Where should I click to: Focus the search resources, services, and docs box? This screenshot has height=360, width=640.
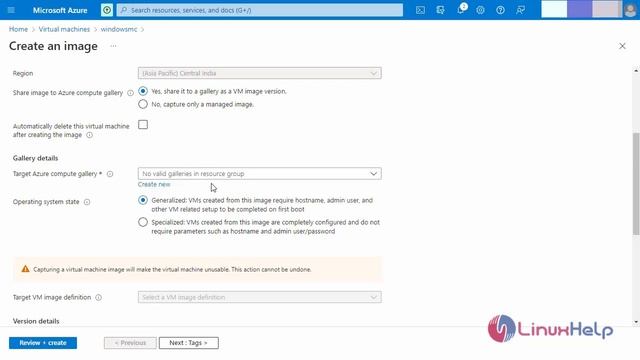260,10
